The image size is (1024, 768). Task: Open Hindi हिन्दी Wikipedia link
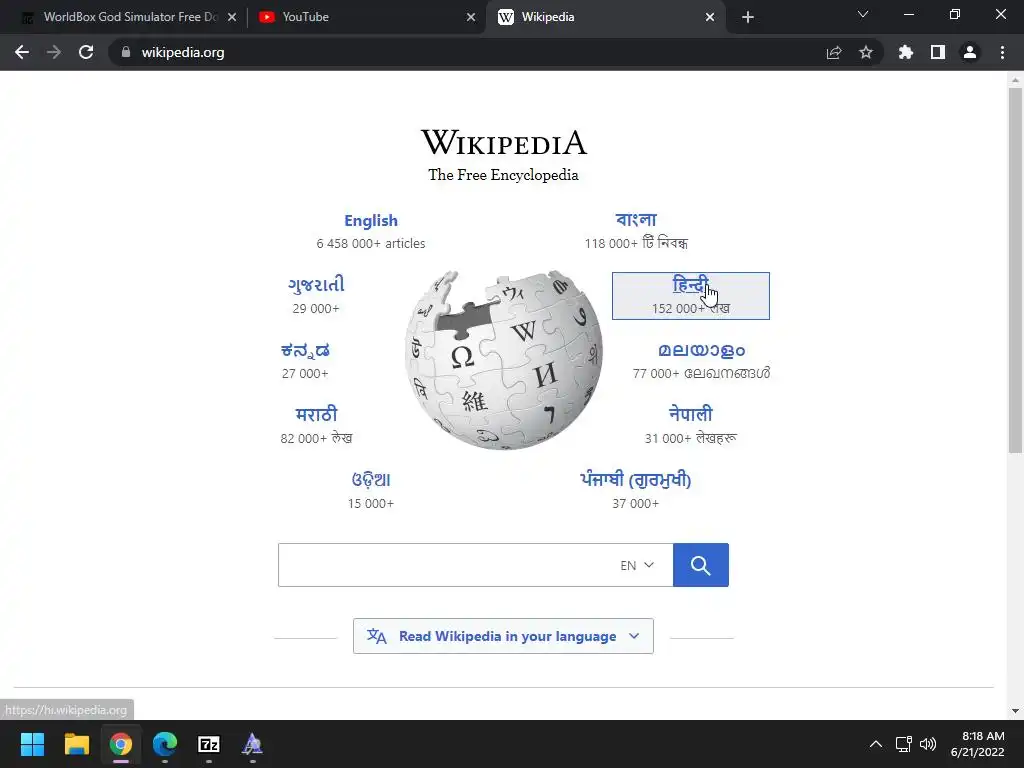click(690, 285)
